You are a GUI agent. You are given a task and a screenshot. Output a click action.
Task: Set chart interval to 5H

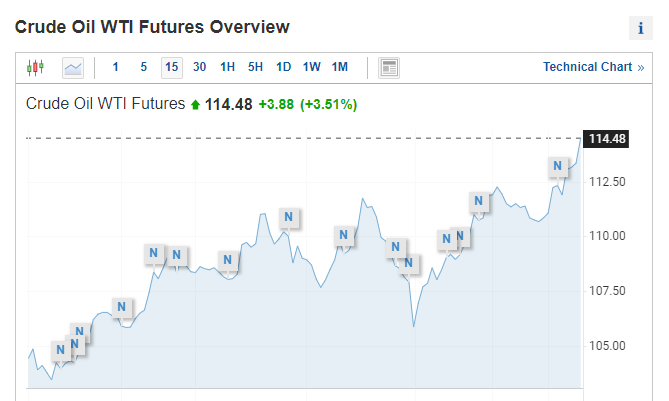[x=256, y=67]
